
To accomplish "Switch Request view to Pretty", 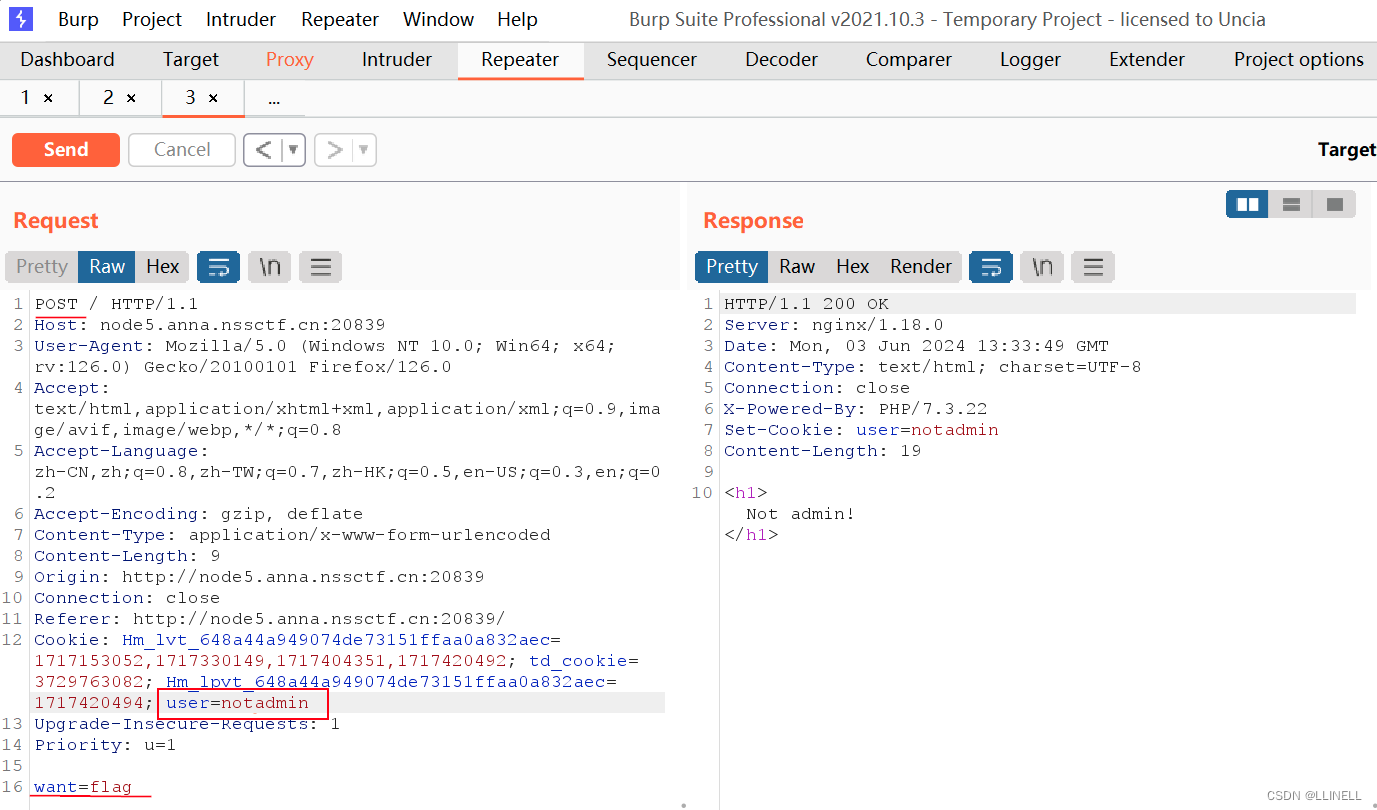I will pos(42,266).
